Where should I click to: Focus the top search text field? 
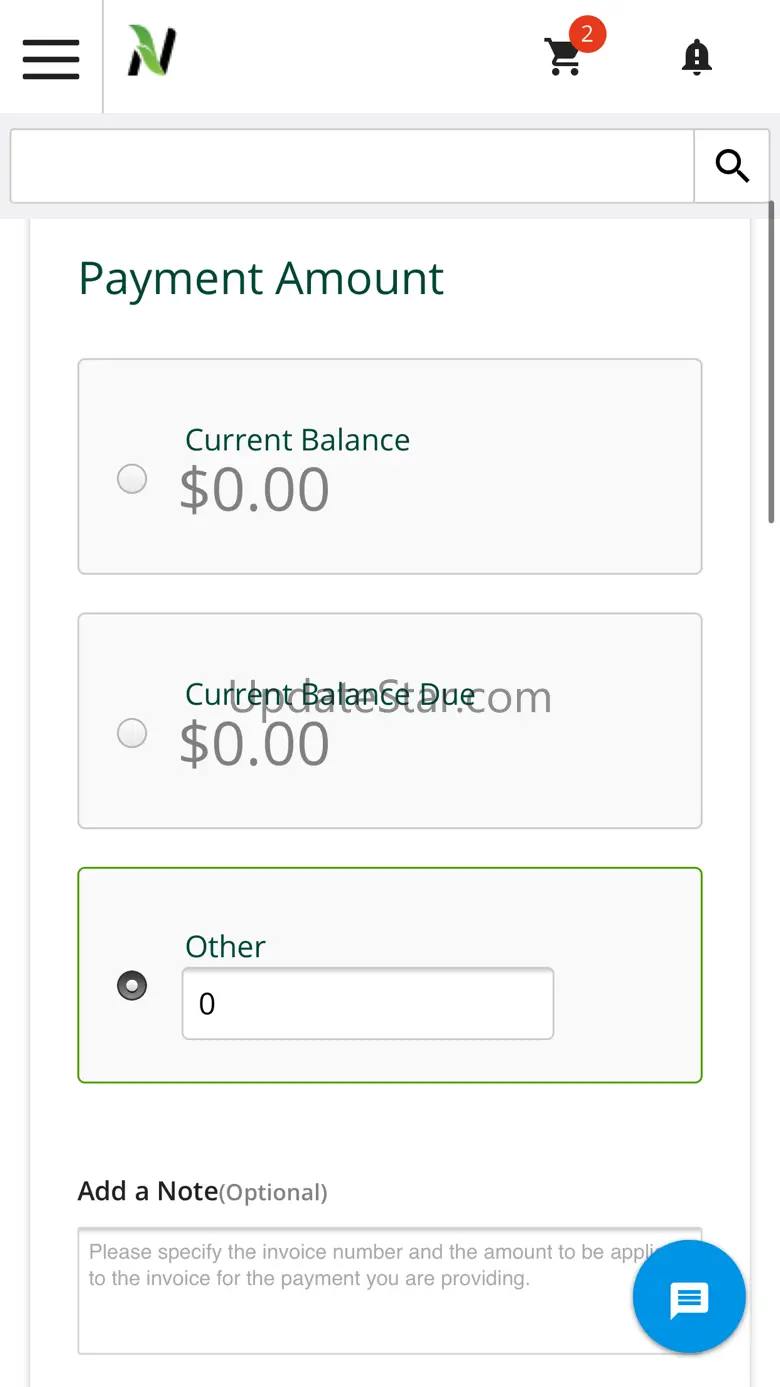[x=352, y=166]
